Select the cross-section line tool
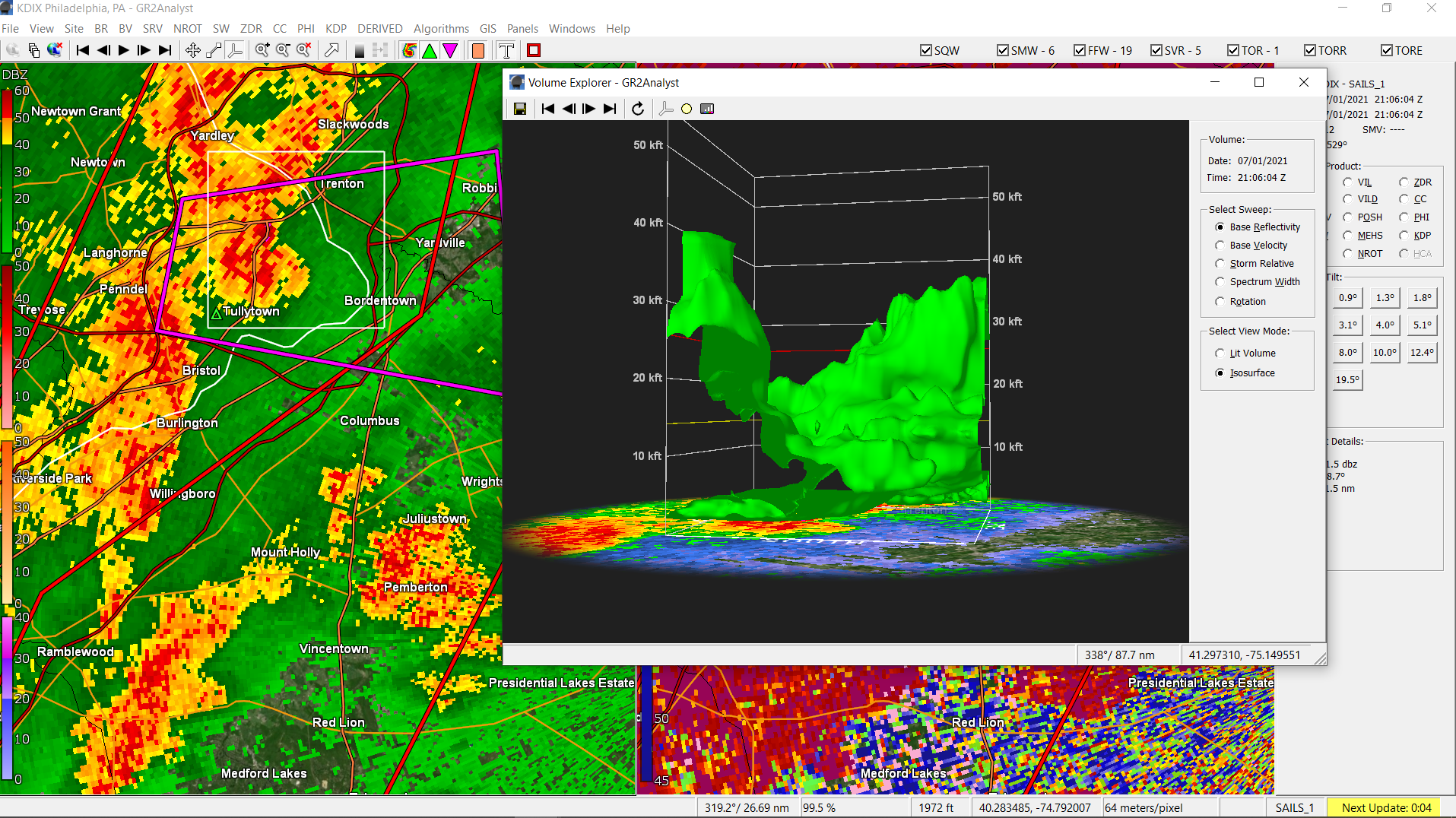The width and height of the screenshot is (1456, 818). click(x=214, y=50)
